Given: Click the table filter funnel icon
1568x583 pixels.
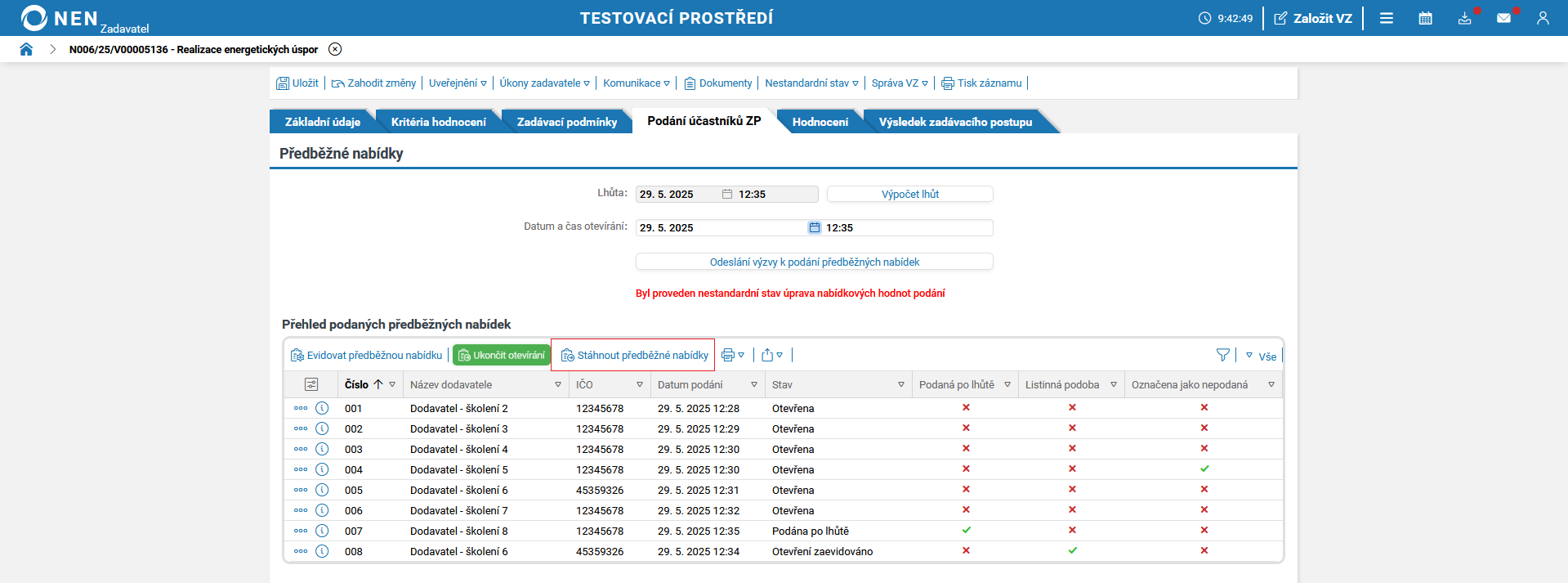Looking at the screenshot, I should (1222, 355).
